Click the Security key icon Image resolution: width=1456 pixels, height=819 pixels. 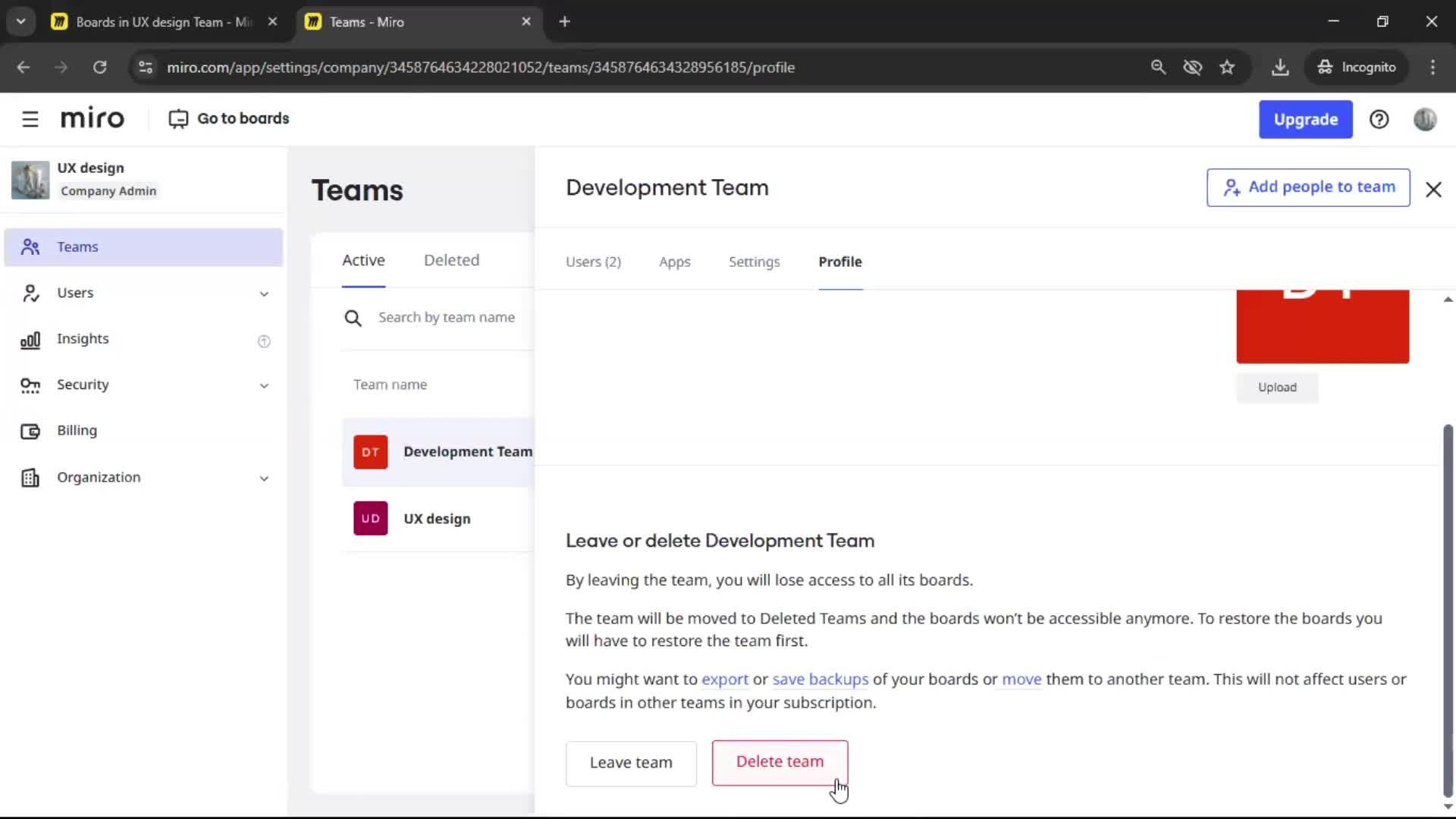30,386
